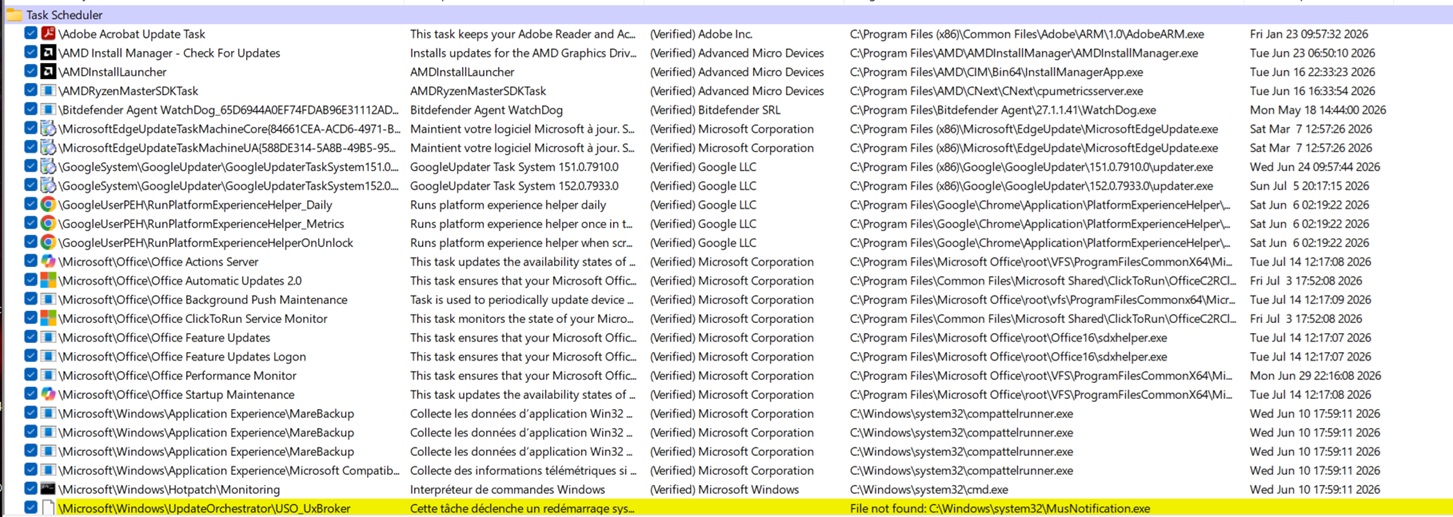
Task: Click description 'Task is used to periodically update device'
Action: (x=522, y=300)
